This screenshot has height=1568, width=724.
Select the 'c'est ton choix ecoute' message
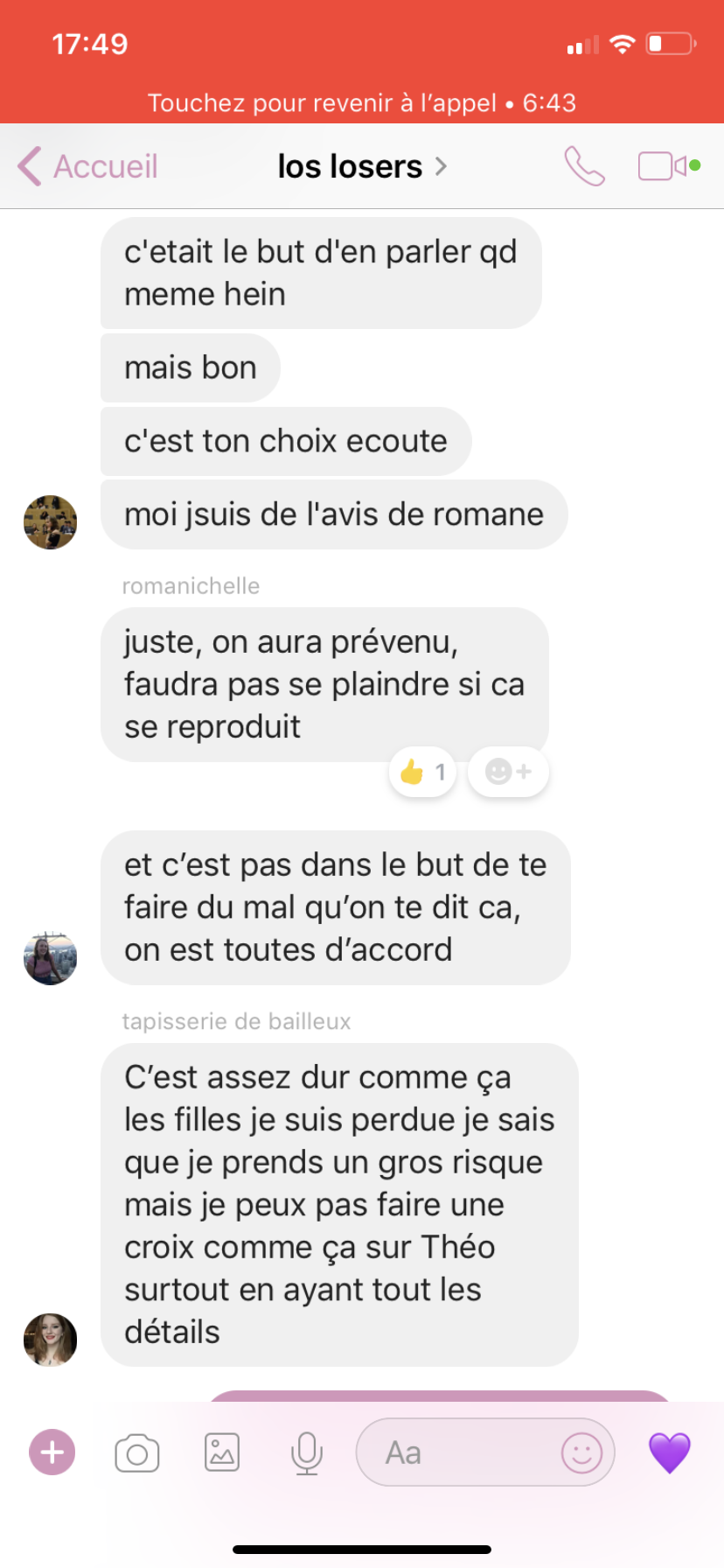(286, 441)
